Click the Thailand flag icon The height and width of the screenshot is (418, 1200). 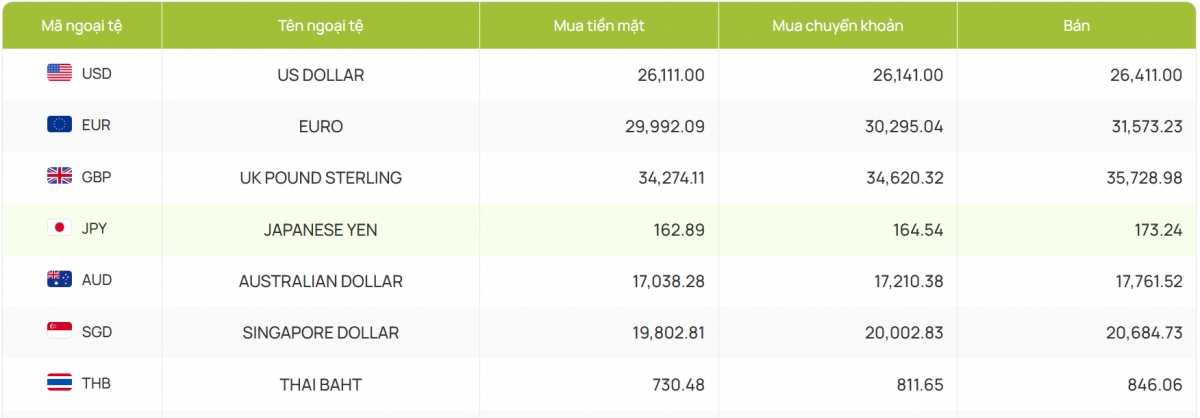pyautogui.click(x=59, y=383)
